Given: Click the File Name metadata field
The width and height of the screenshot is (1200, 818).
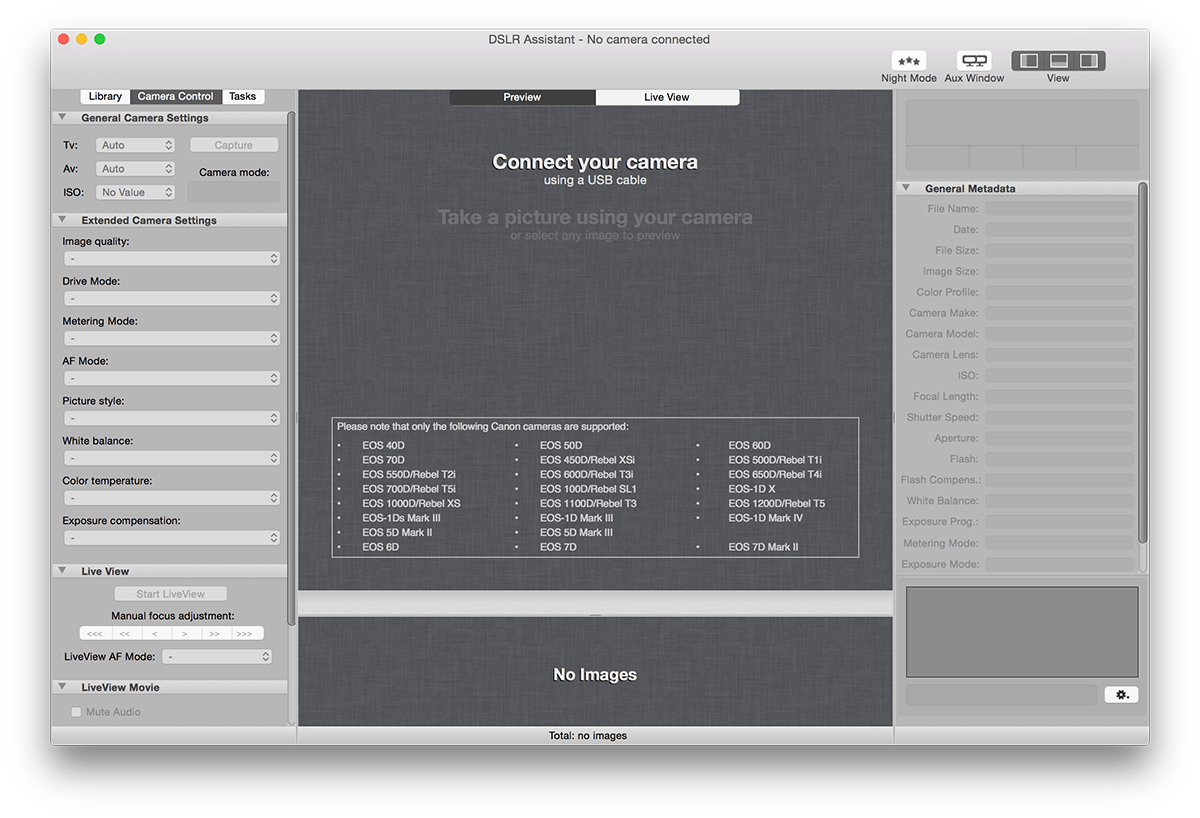Looking at the screenshot, I should point(1060,209).
